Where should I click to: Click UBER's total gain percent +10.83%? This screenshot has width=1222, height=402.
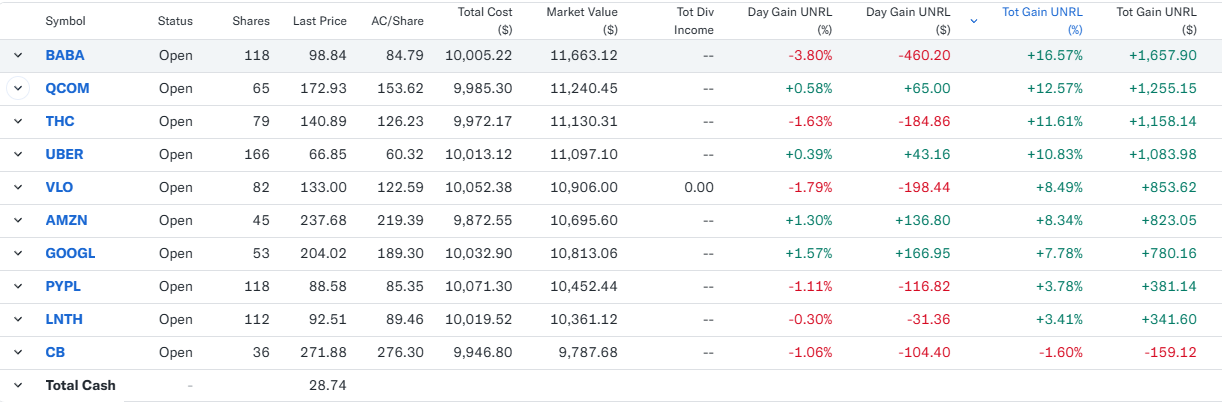pyautogui.click(x=1055, y=155)
